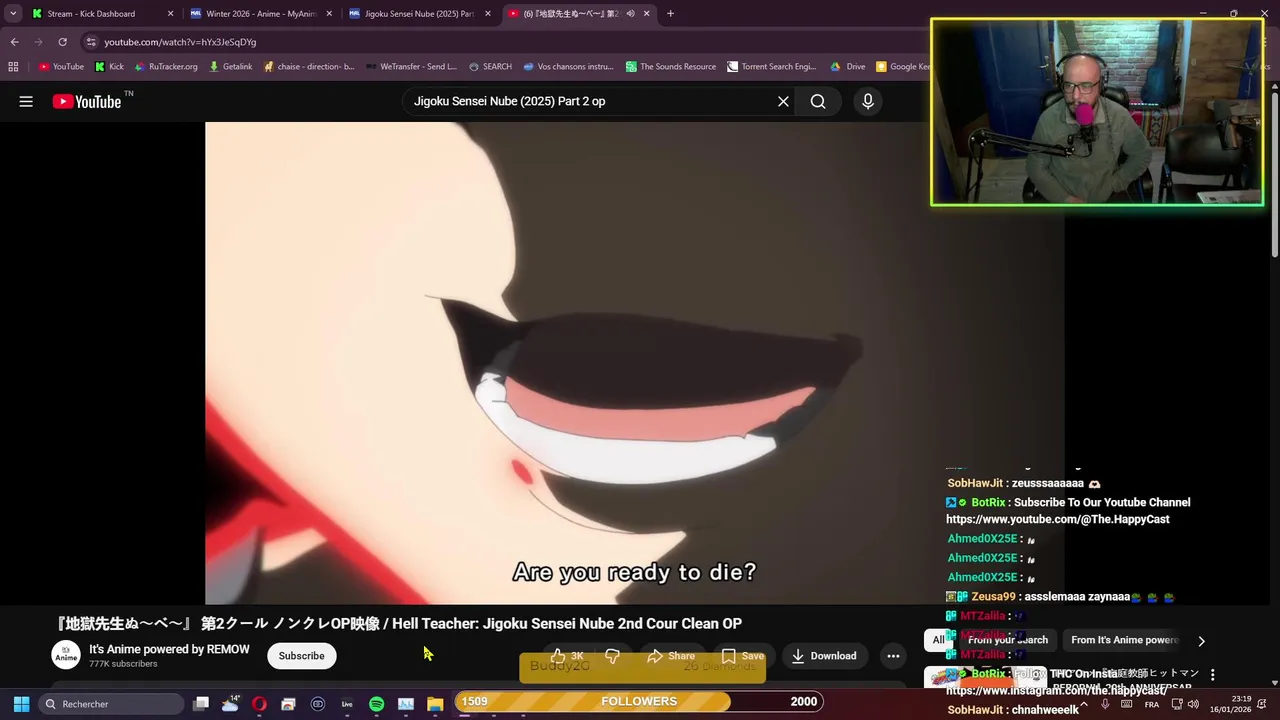The image size is (1280, 720).
Task: Open Opera browser from taskbar
Action: (259, 704)
